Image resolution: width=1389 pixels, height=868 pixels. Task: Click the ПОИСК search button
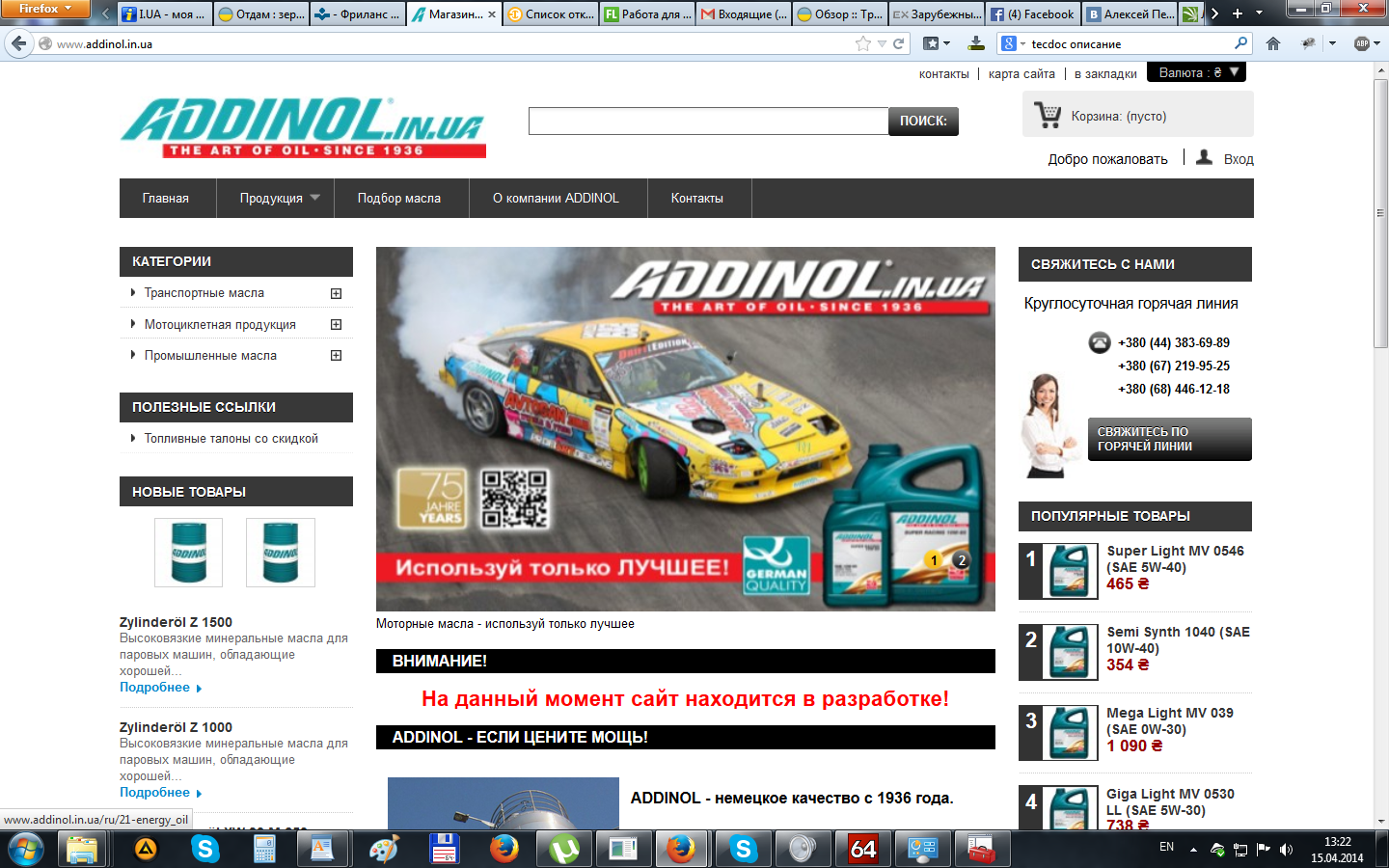pos(923,121)
